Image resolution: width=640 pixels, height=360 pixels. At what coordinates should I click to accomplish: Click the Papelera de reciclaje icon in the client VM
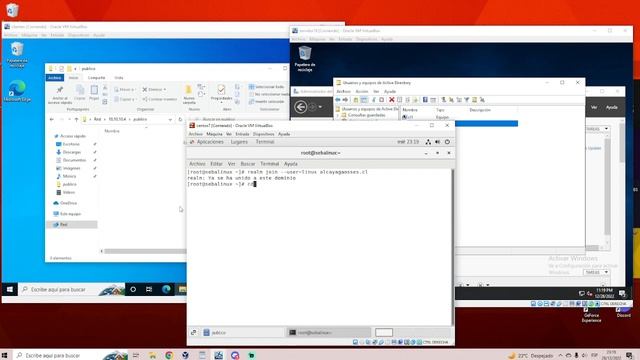click(x=17, y=54)
